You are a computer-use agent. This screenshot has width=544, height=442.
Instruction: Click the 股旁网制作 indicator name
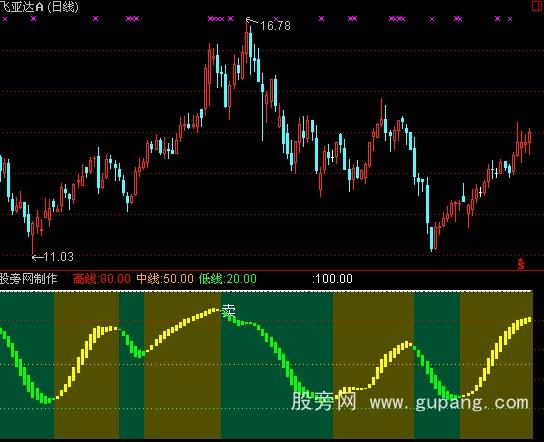(28, 279)
